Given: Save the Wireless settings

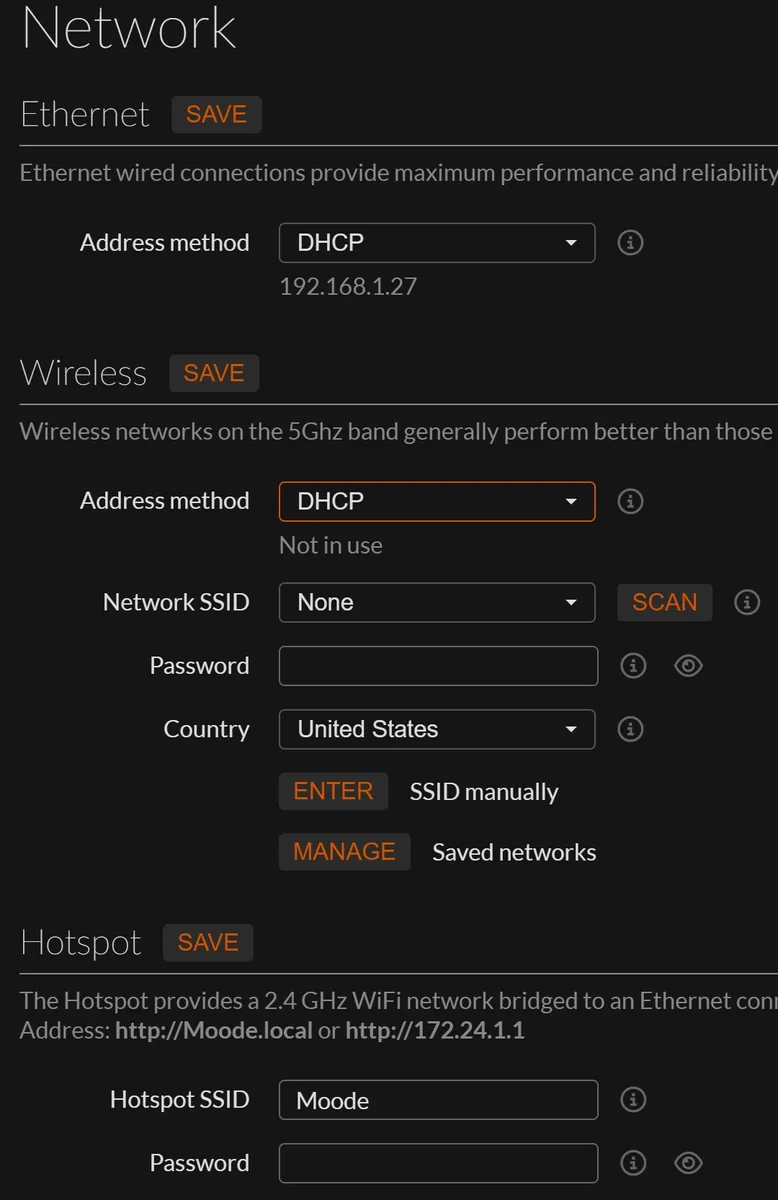Looking at the screenshot, I should (214, 373).
